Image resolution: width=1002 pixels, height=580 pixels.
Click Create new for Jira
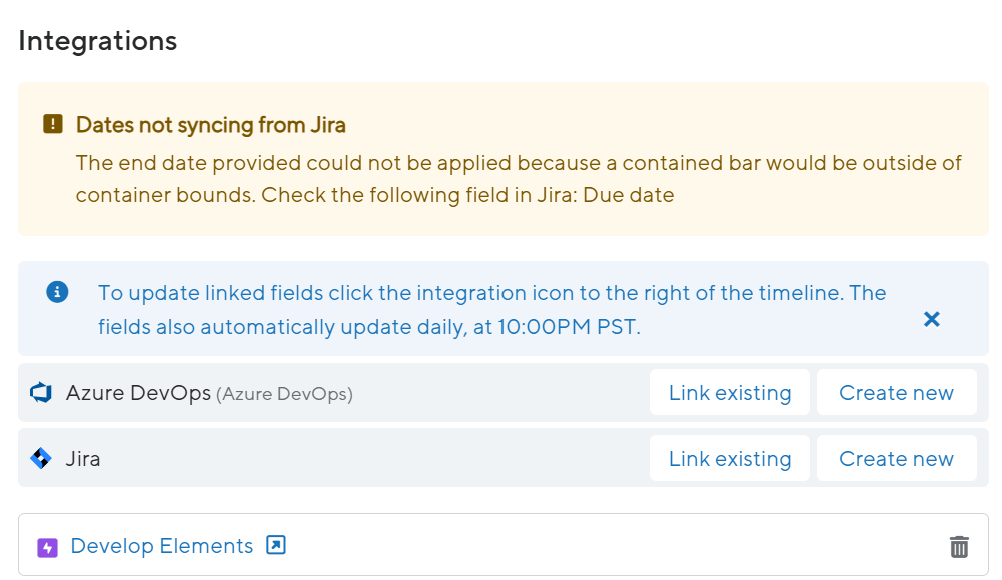click(x=897, y=458)
